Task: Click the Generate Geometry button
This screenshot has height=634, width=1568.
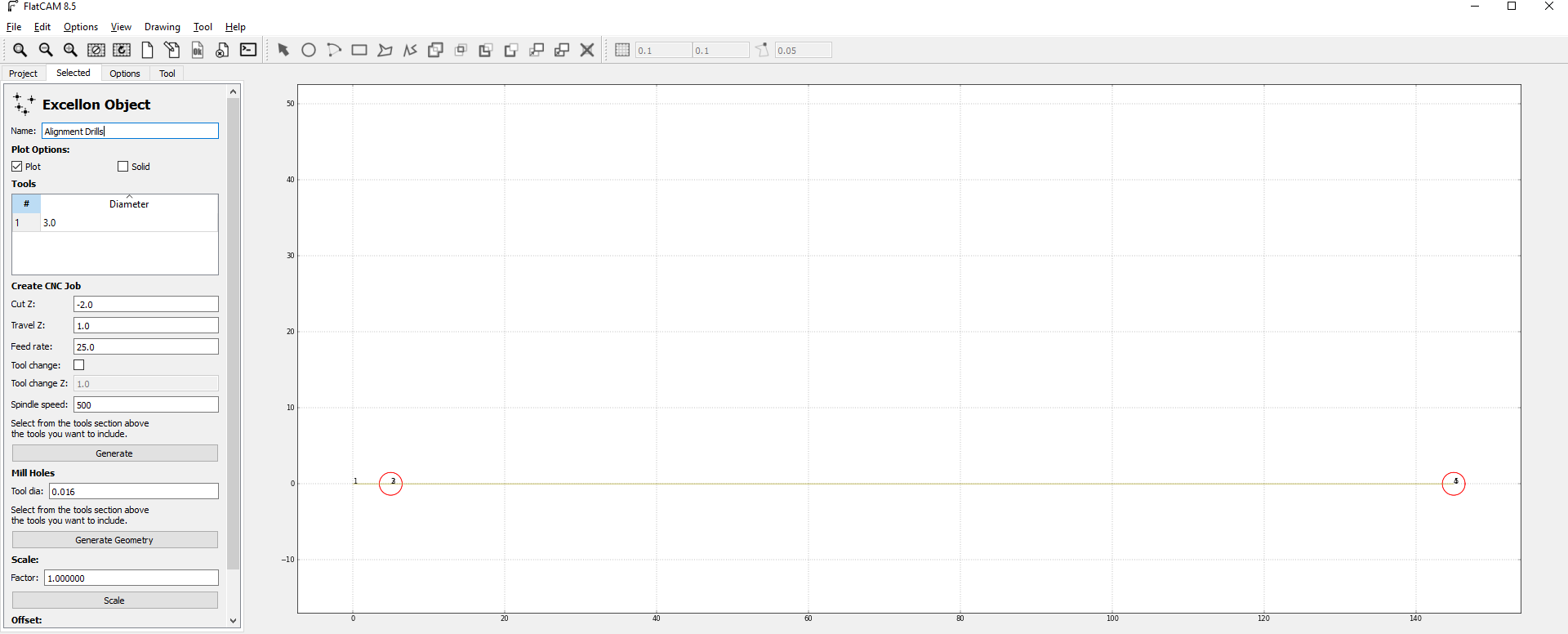Action: coord(114,540)
